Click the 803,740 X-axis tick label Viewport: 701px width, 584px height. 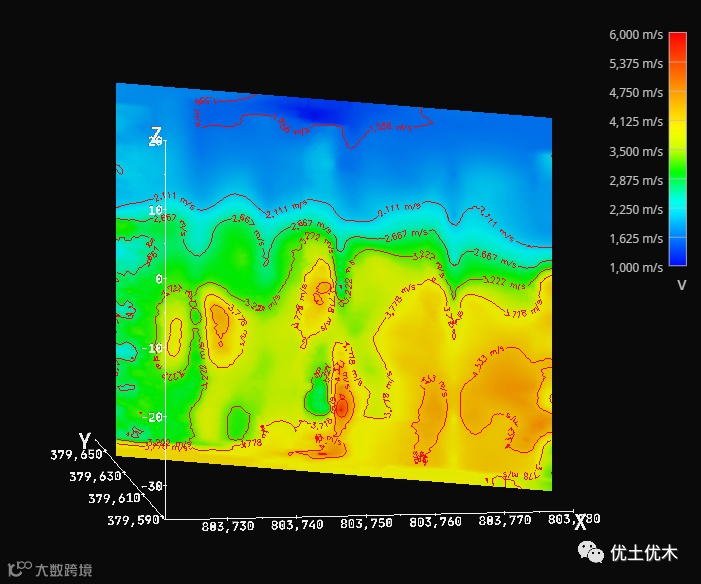297,525
